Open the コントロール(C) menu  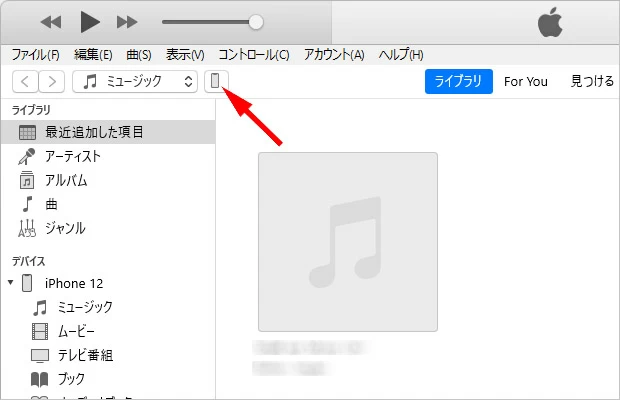[x=253, y=54]
